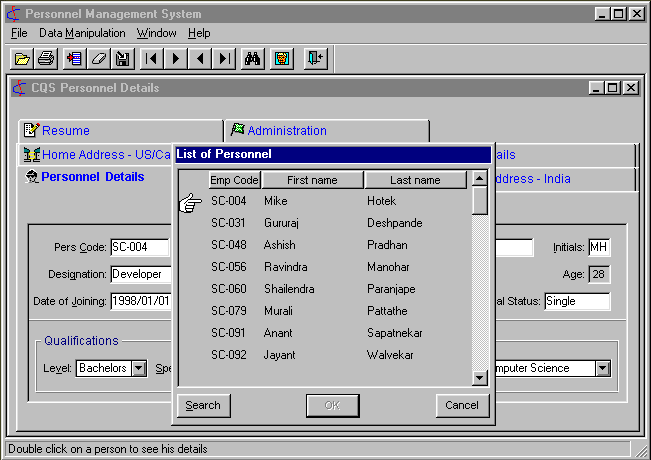Open the Level dropdown showing Bachelors

point(139,369)
